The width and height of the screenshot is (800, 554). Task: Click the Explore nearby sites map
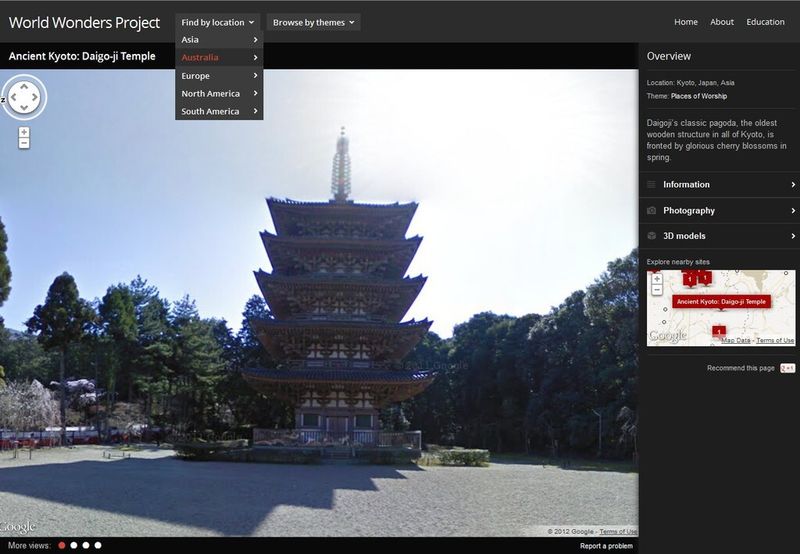pyautogui.click(x=721, y=308)
